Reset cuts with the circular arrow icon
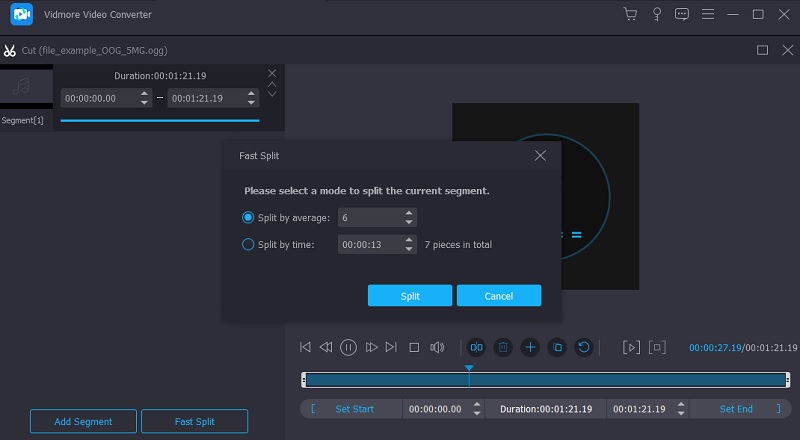The width and height of the screenshot is (800, 440). (x=584, y=347)
